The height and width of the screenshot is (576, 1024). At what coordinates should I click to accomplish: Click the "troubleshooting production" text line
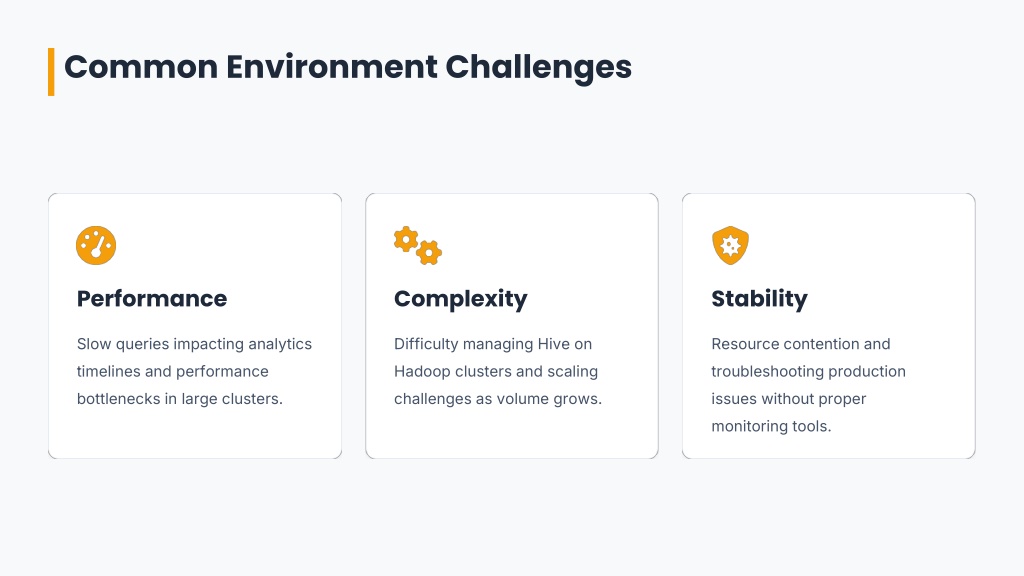click(x=809, y=371)
